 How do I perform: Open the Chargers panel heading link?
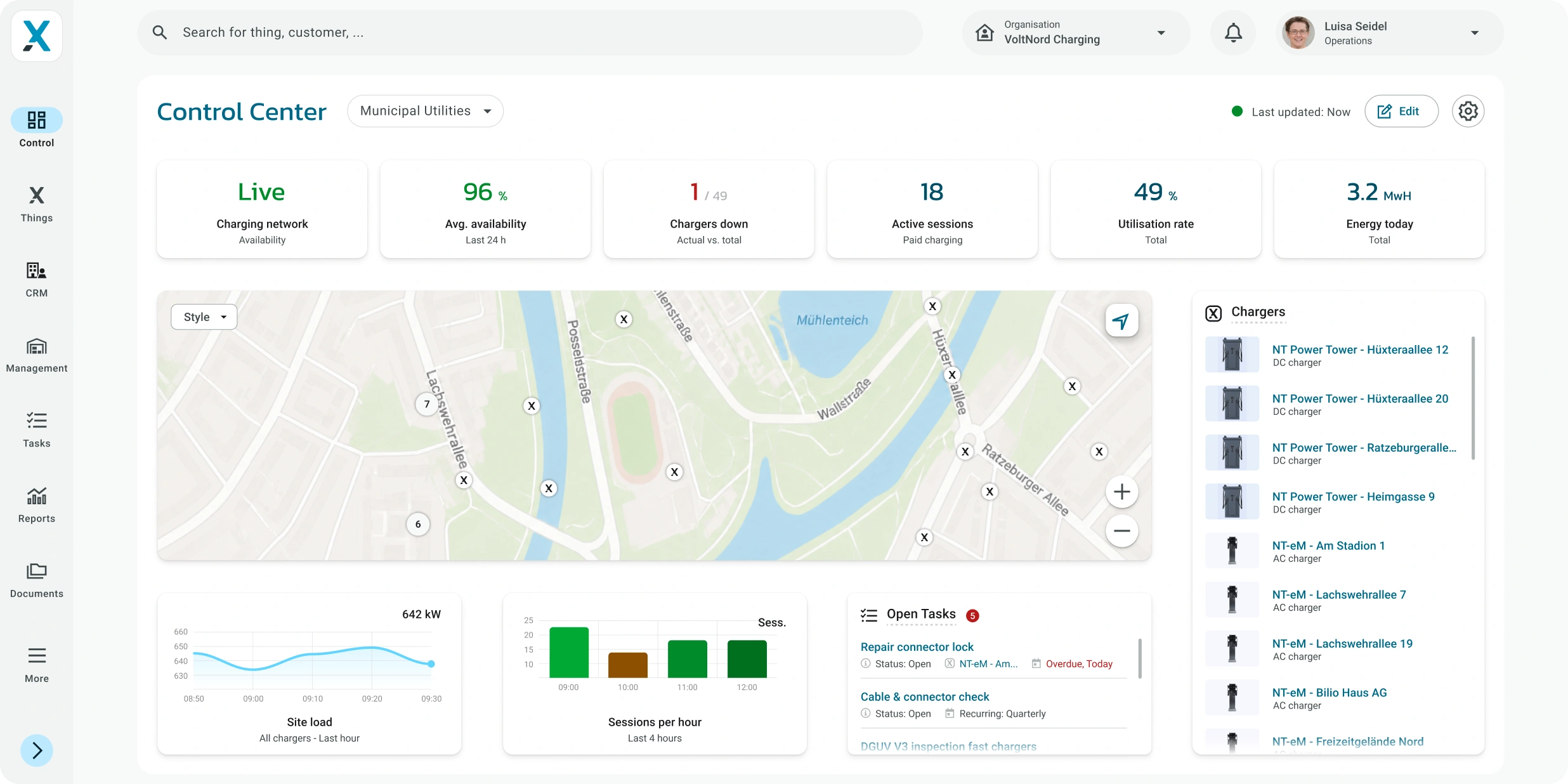1258,311
